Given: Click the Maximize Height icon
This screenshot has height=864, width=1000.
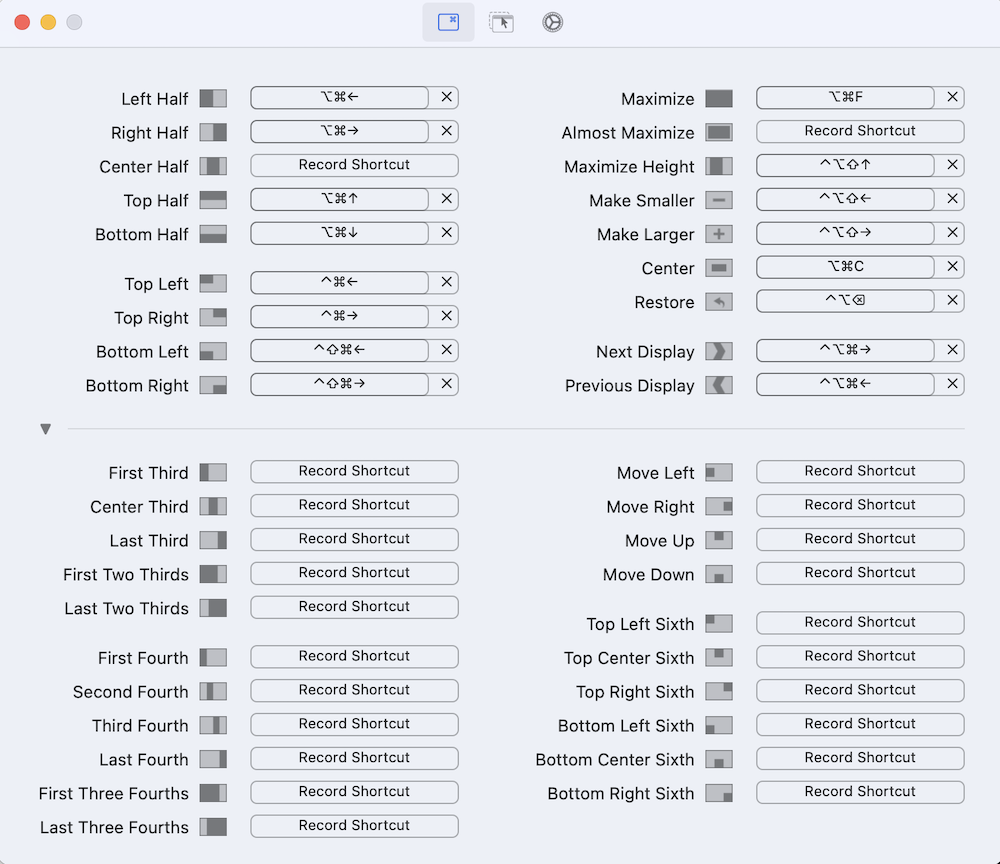Looking at the screenshot, I should tap(719, 166).
